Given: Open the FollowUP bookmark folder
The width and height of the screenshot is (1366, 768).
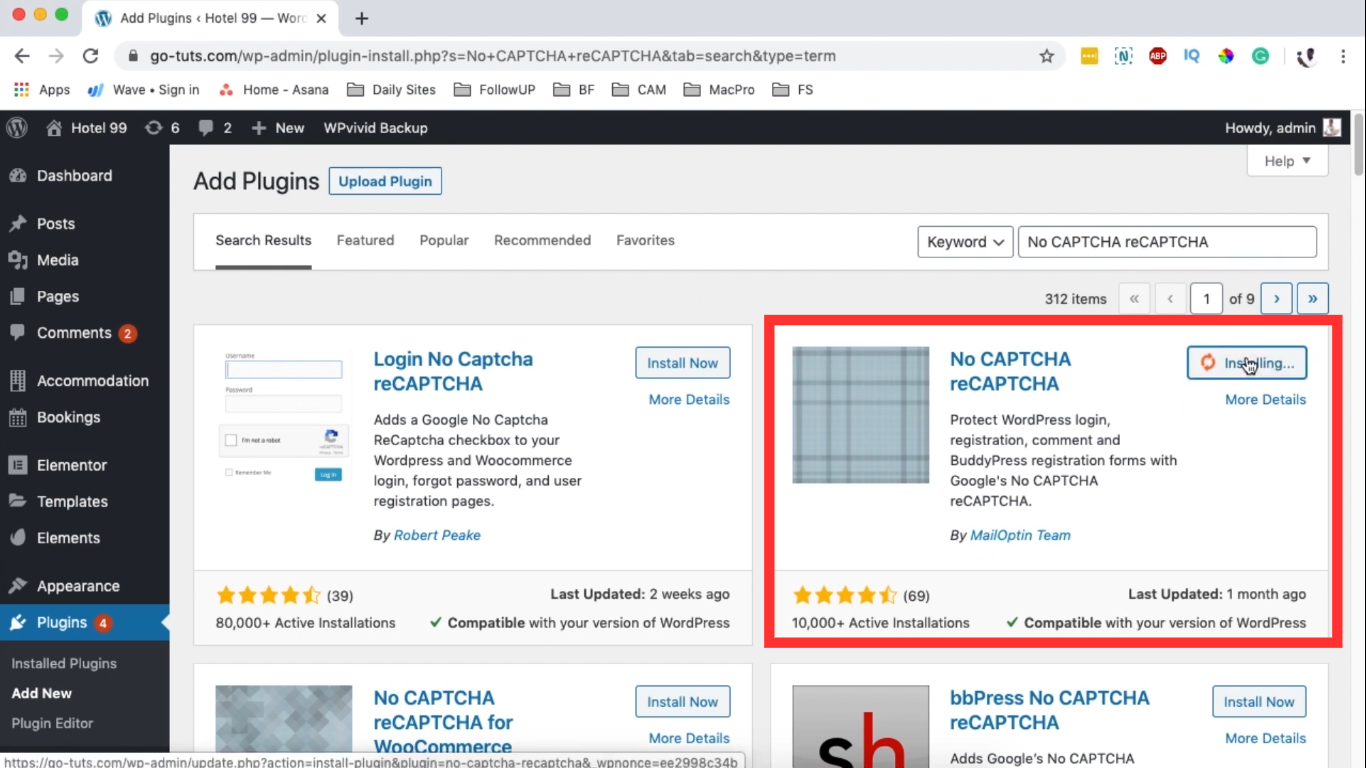Looking at the screenshot, I should tap(494, 89).
